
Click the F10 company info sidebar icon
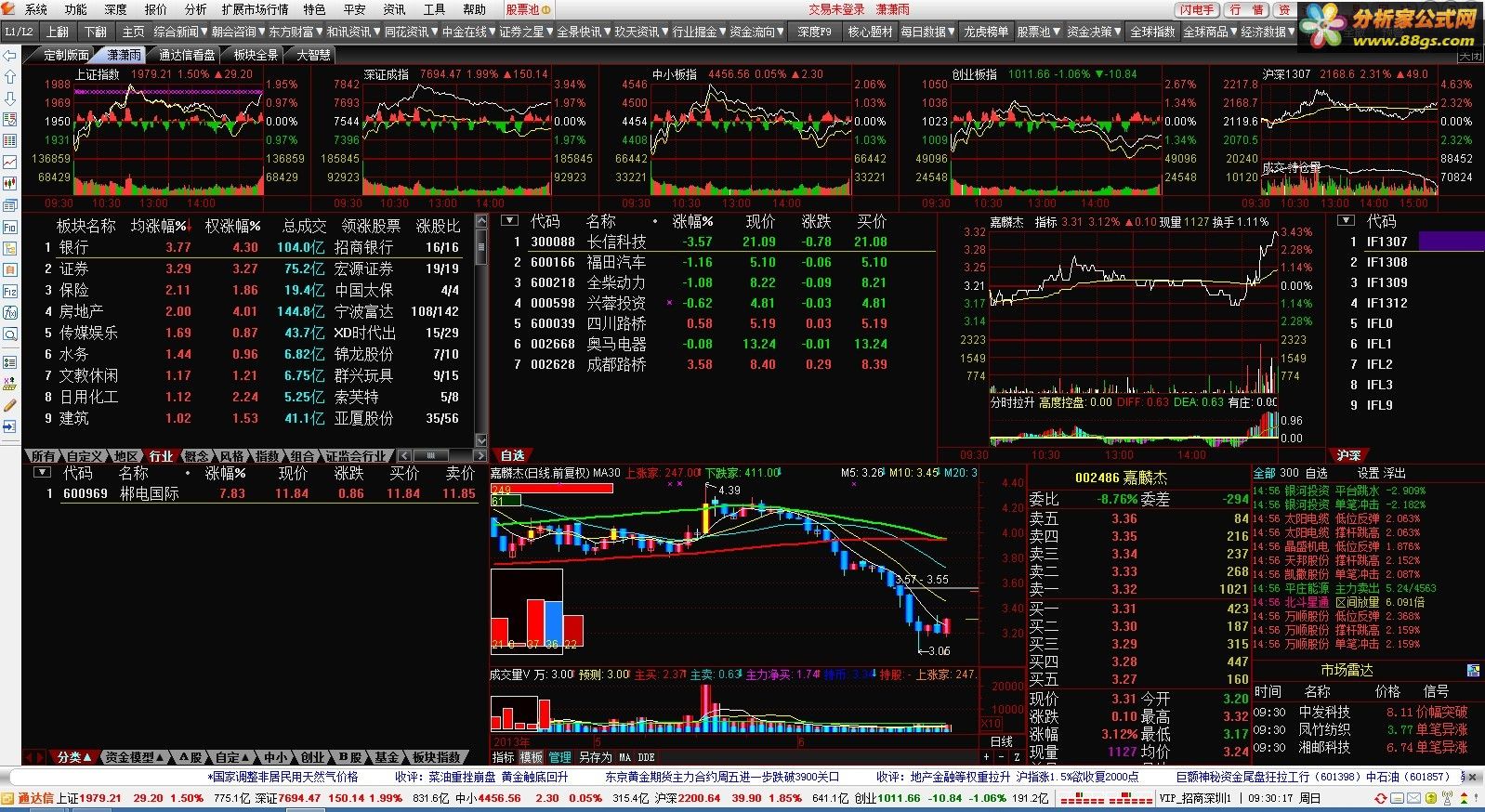[10, 227]
